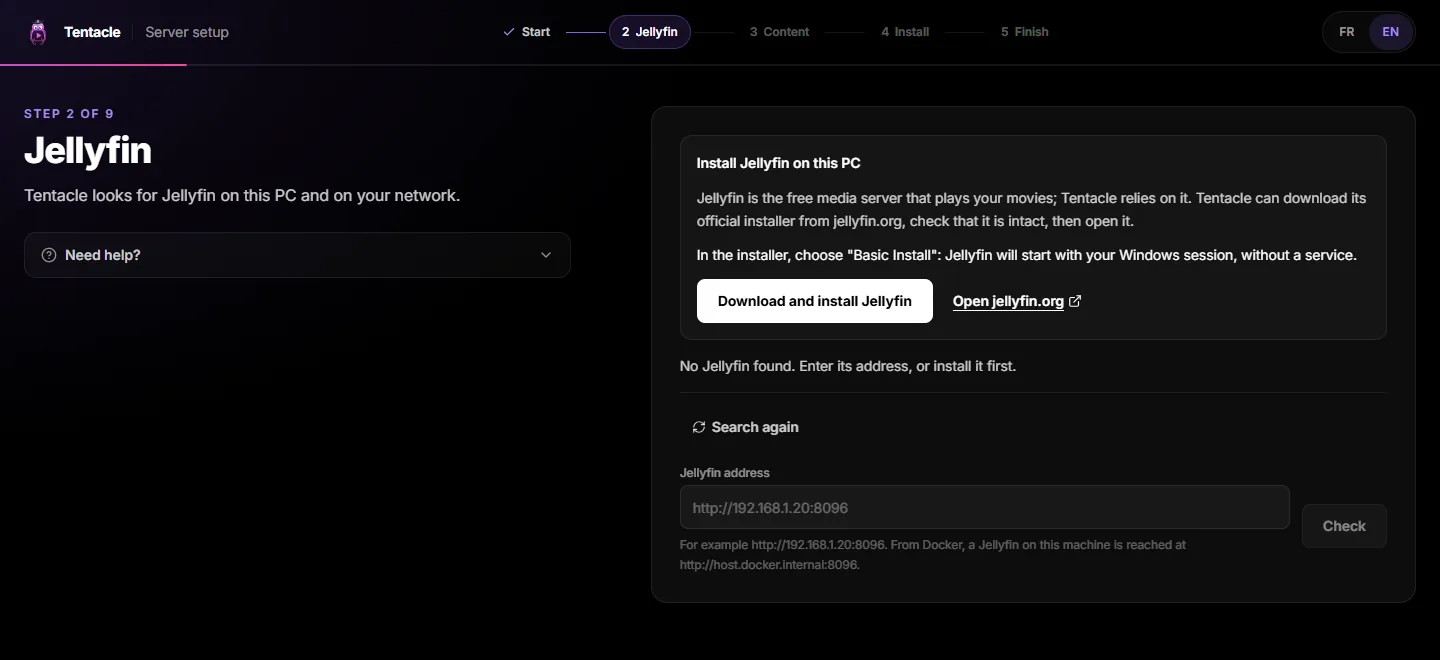The image size is (1440, 660).
Task: Click "Tentacle looks for Jellyfin" description text
Action: click(242, 195)
